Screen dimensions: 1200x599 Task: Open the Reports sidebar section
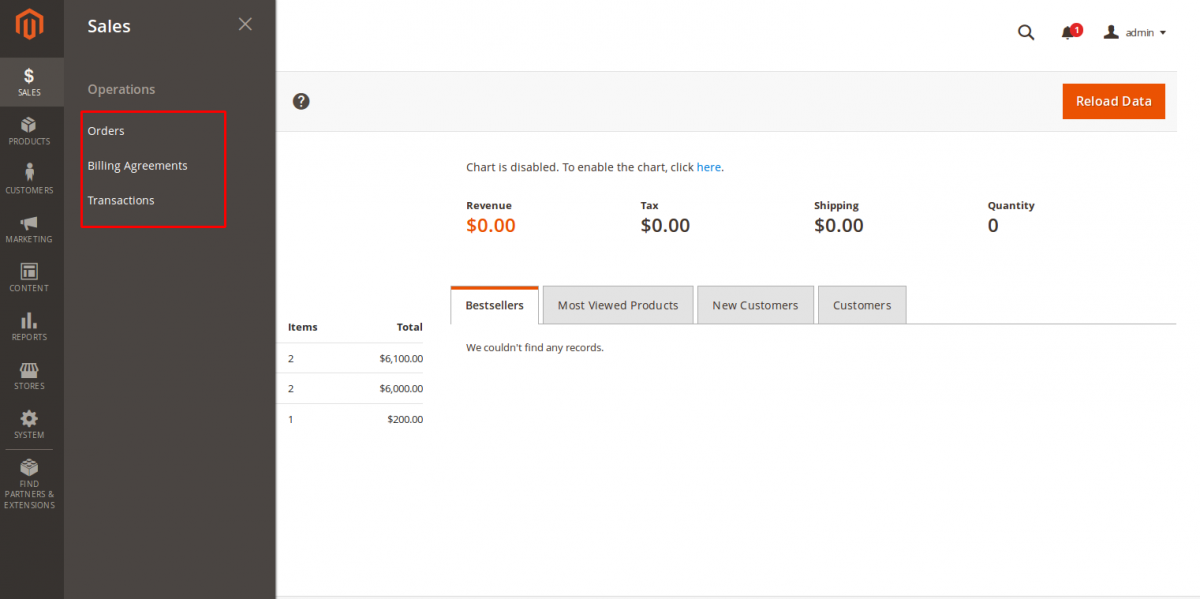click(x=30, y=326)
